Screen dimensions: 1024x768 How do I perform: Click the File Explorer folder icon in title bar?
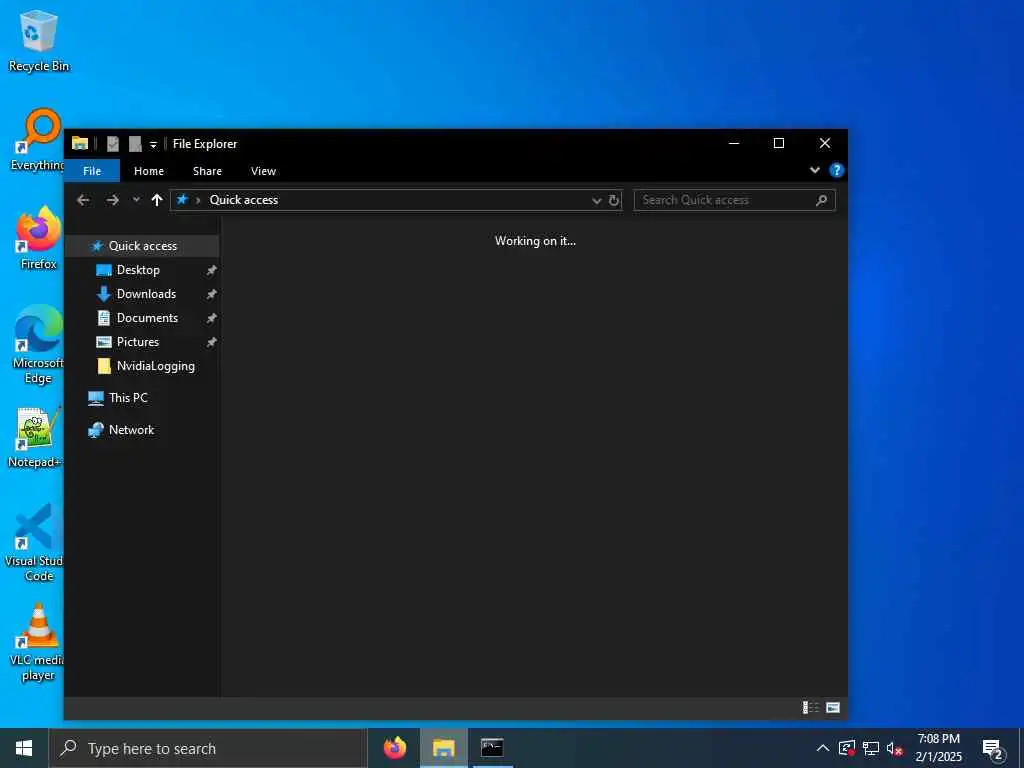(80, 143)
